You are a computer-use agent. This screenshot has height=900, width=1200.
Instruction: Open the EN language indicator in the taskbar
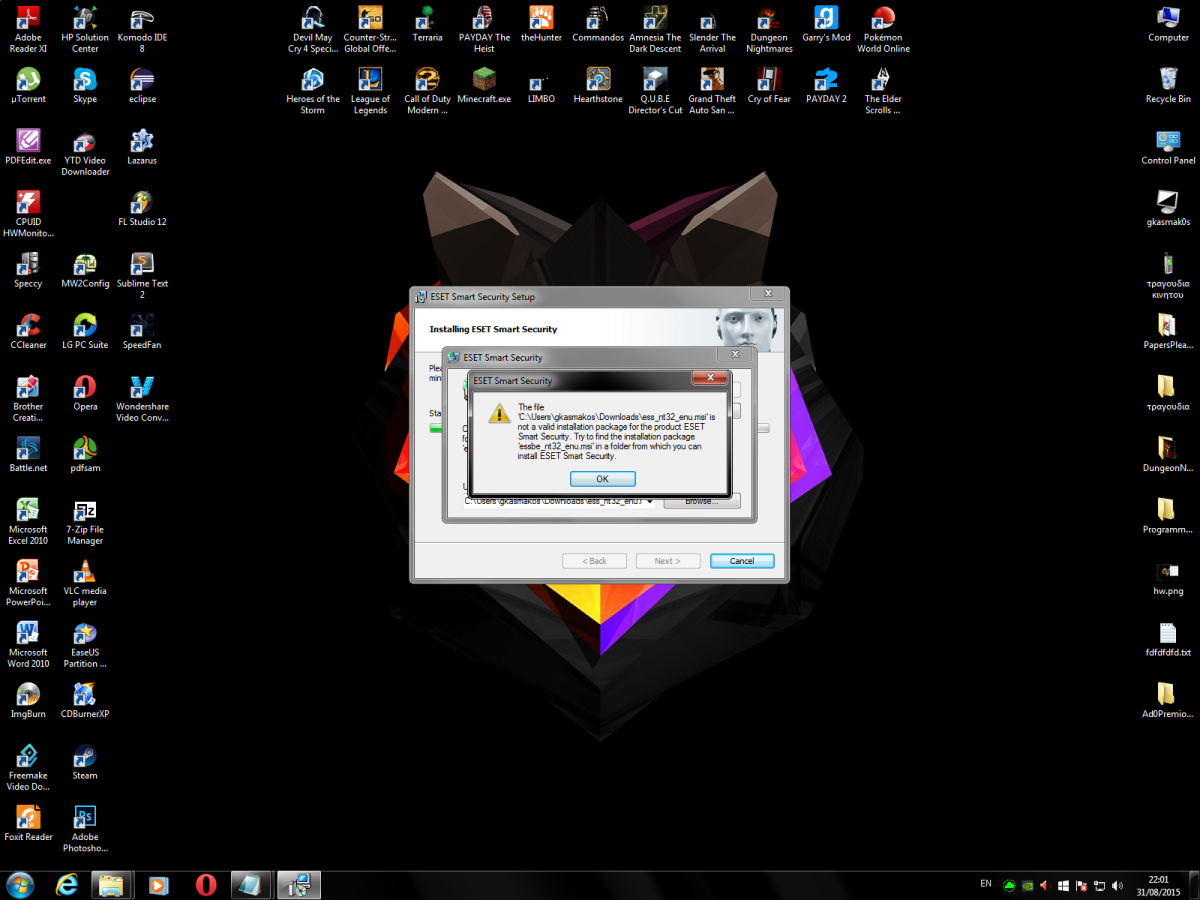pyautogui.click(x=985, y=884)
